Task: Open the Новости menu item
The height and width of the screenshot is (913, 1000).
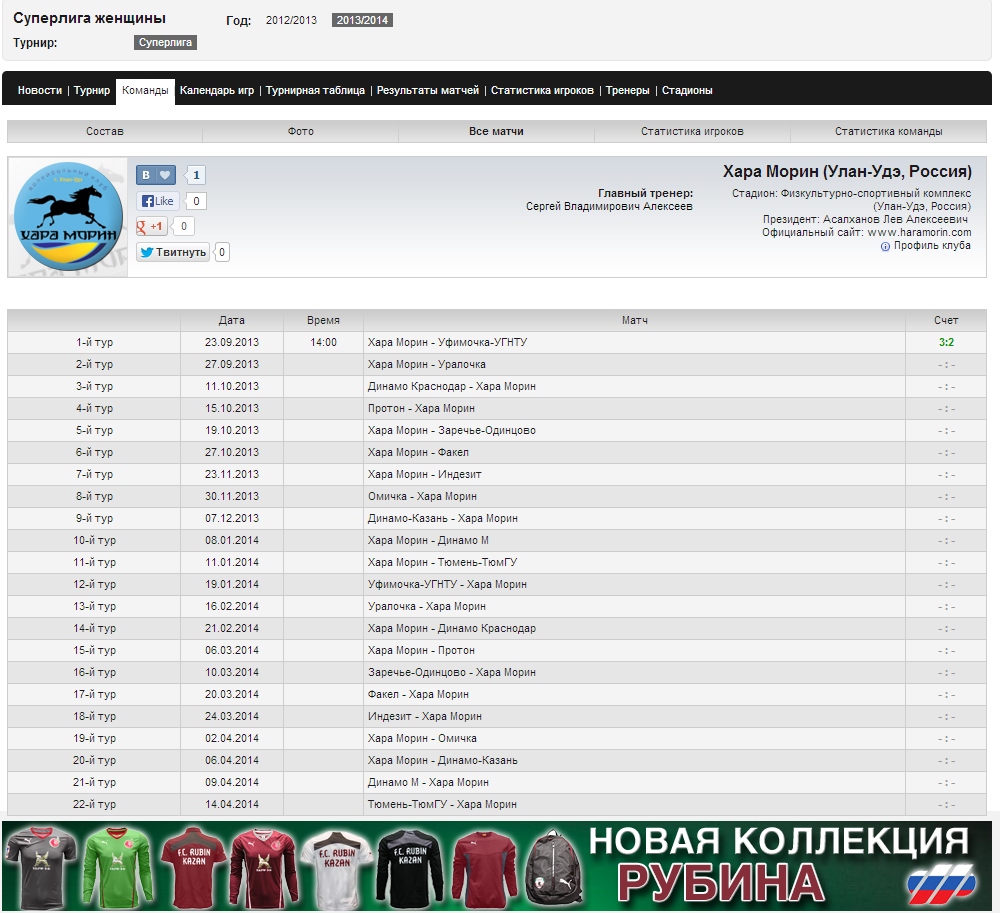Action: tap(40, 91)
